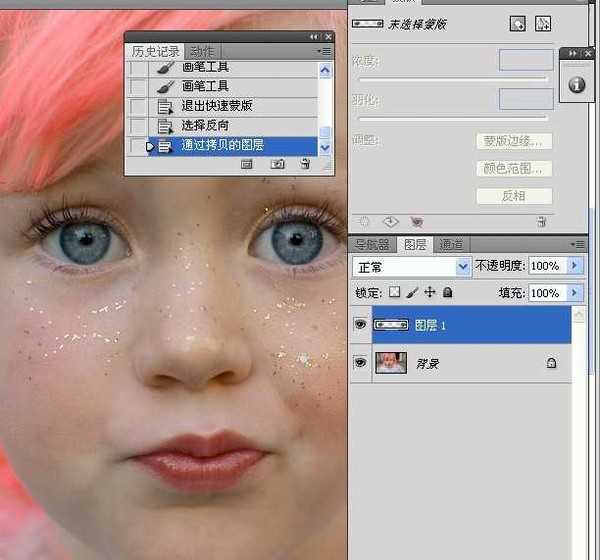Click the lock position move icon
600x560 pixels.
coord(430,293)
